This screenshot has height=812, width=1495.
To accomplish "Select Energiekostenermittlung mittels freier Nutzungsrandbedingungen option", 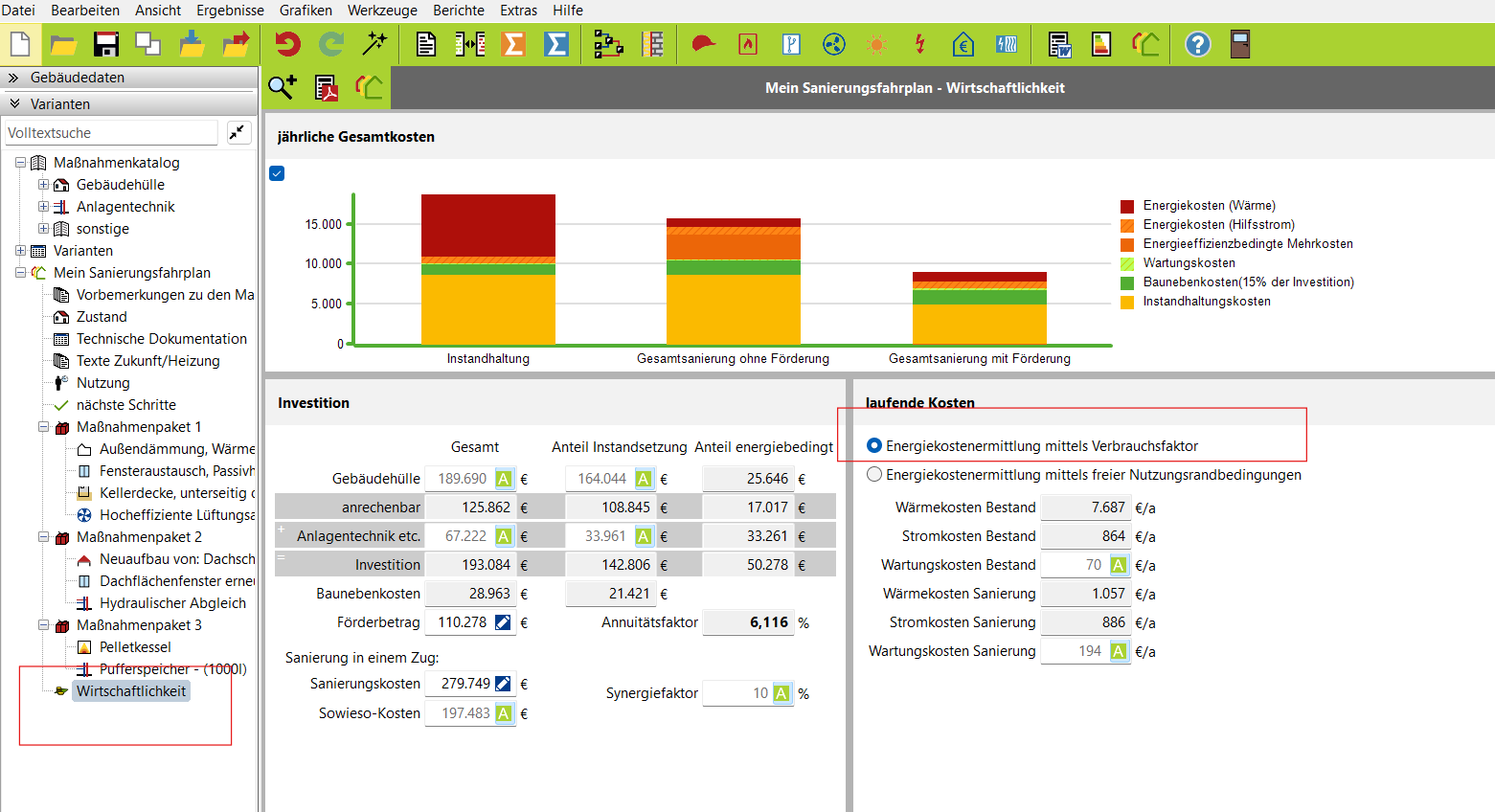I will 874,475.
